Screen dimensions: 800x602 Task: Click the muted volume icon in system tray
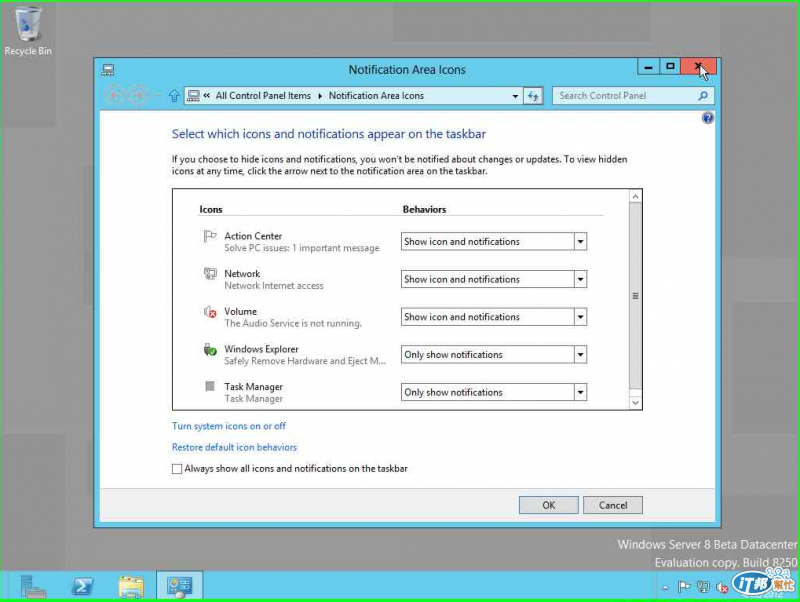[722, 587]
